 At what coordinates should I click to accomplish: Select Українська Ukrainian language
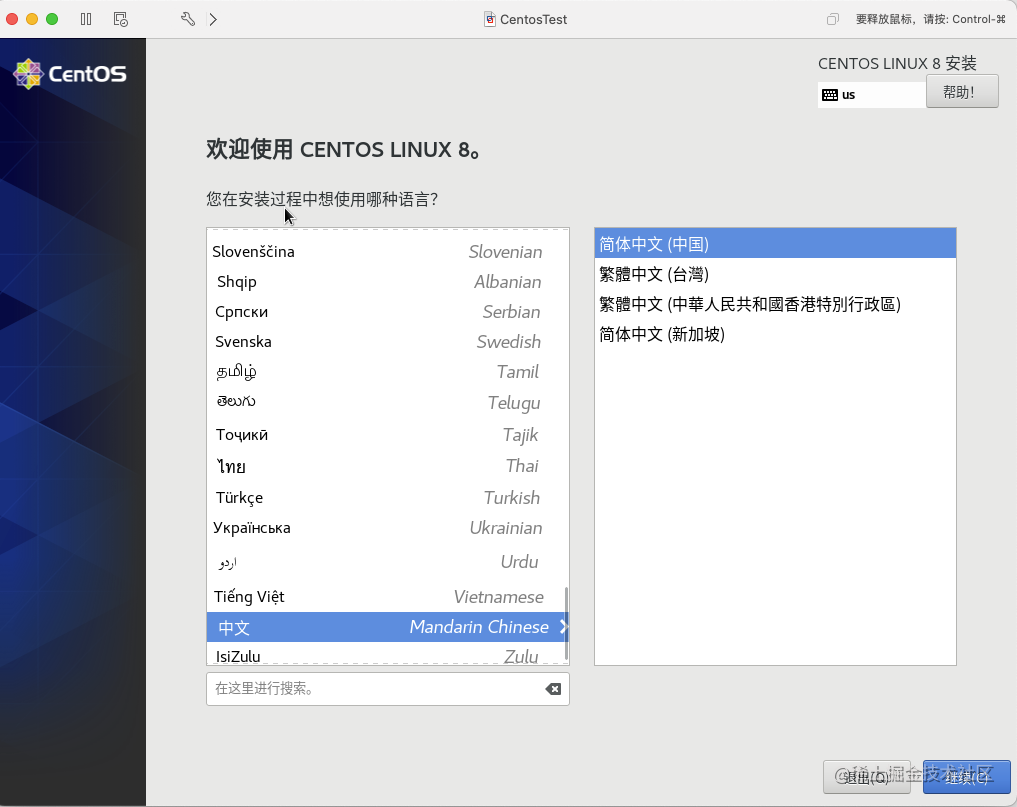pyautogui.click(x=387, y=528)
